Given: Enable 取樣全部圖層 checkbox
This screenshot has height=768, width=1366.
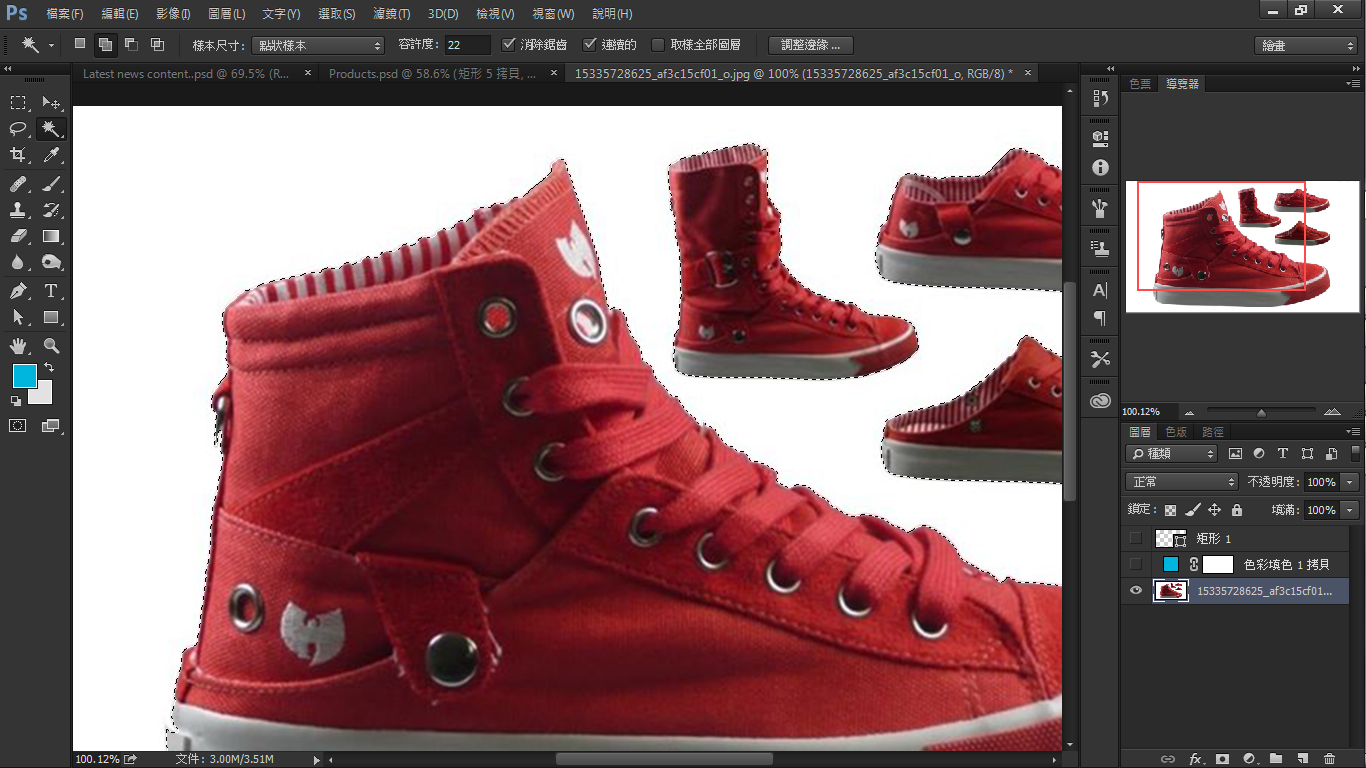Looking at the screenshot, I should (657, 45).
